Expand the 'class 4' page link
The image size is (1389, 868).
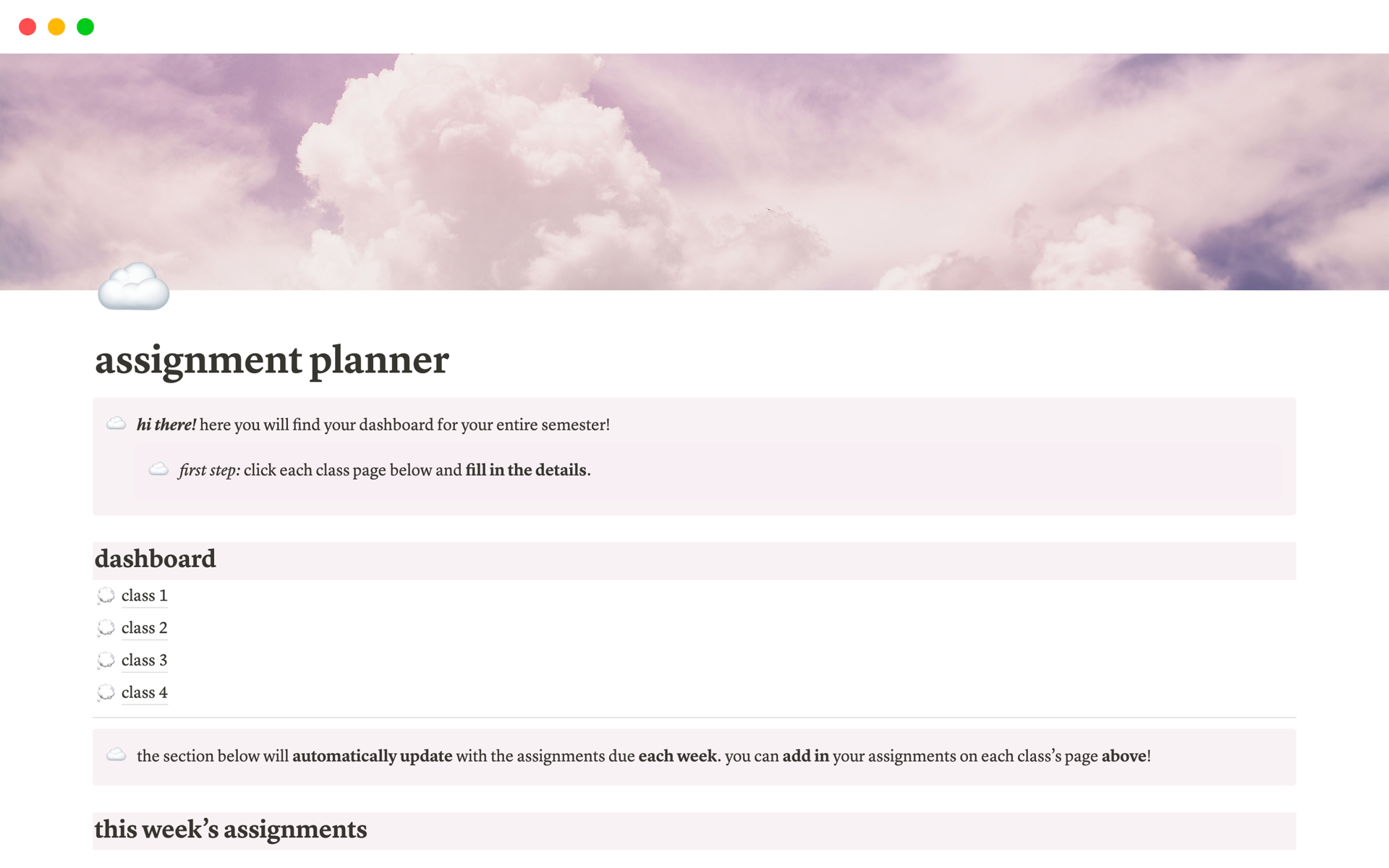tap(143, 691)
